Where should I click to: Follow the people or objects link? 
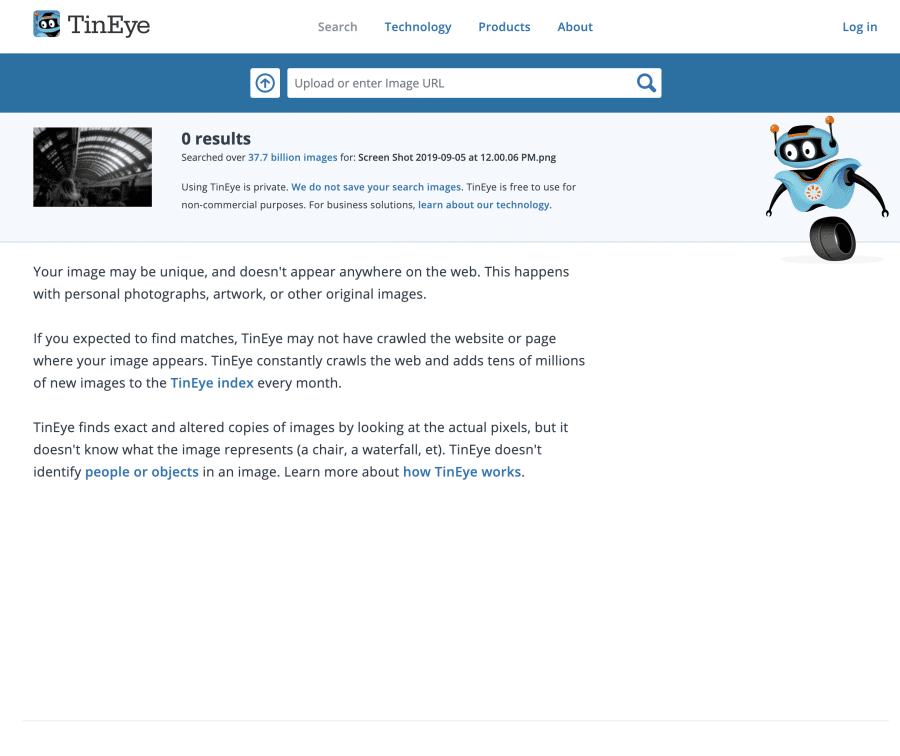[x=142, y=472]
